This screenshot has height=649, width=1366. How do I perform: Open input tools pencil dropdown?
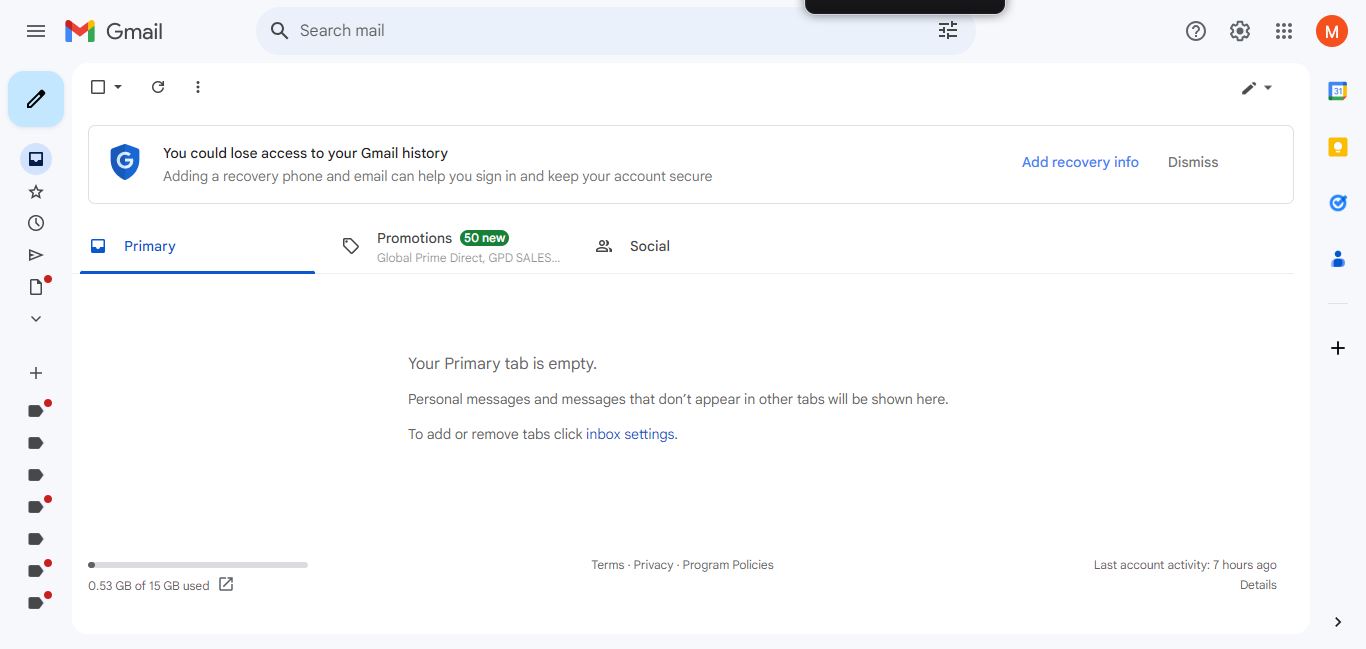pos(1257,88)
